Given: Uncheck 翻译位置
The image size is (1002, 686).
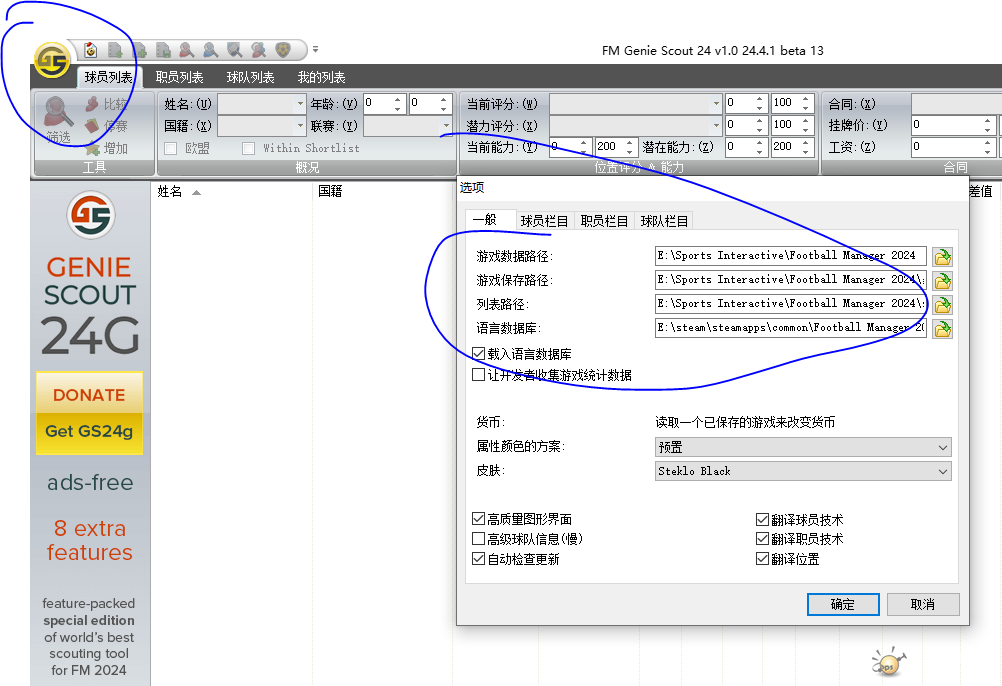Looking at the screenshot, I should click(x=762, y=559).
